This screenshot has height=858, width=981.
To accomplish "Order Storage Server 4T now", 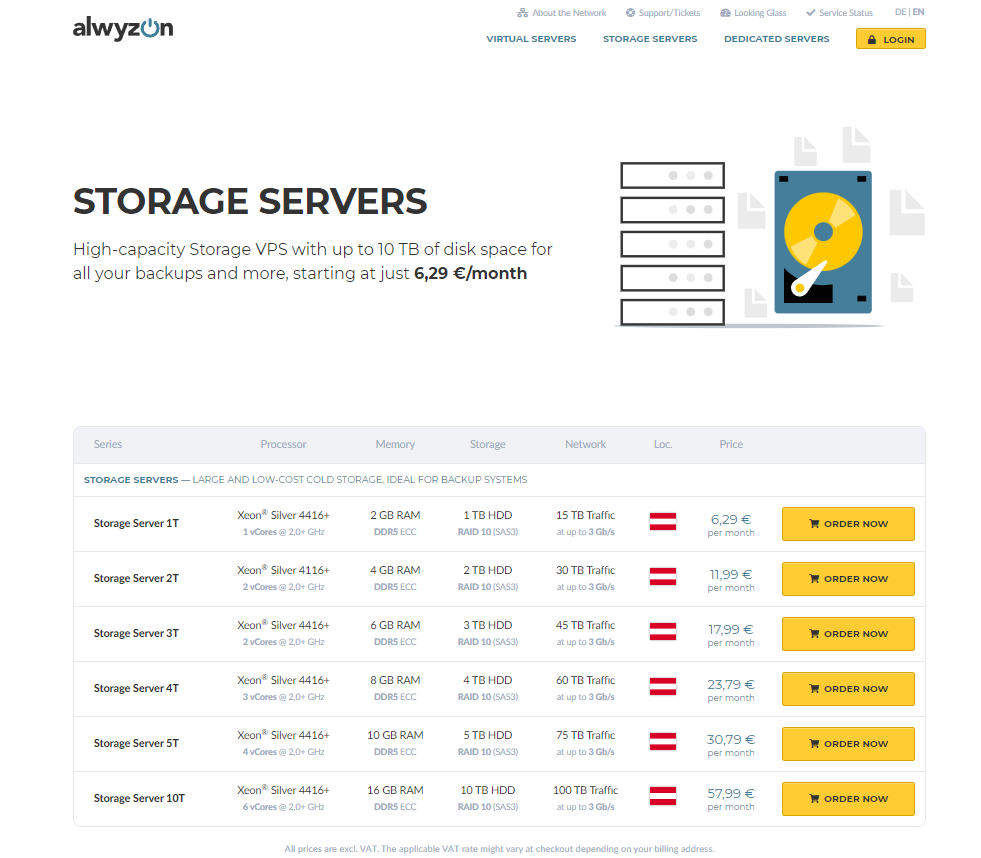I will [848, 689].
